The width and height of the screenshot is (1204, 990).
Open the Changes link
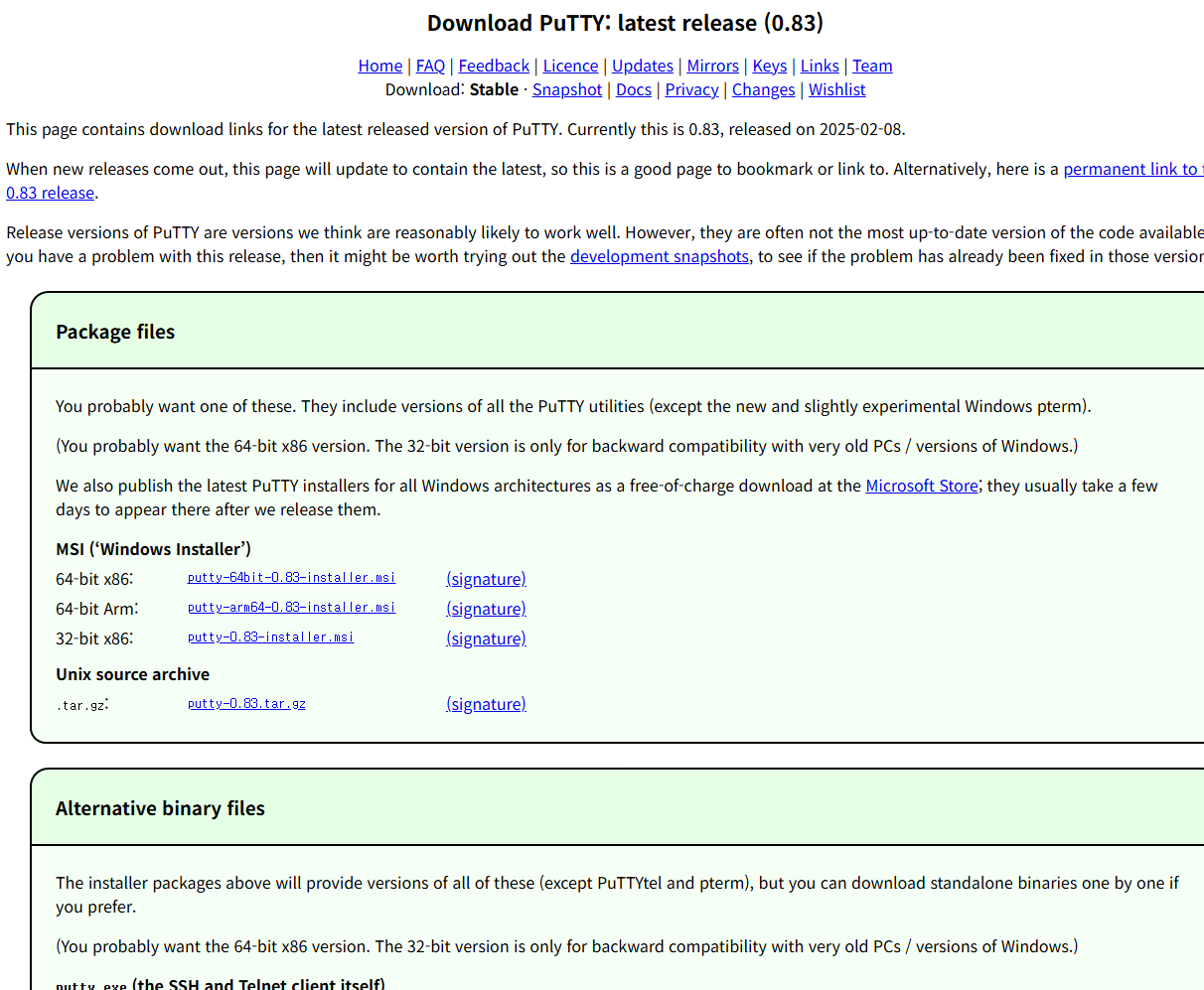pyautogui.click(x=764, y=89)
